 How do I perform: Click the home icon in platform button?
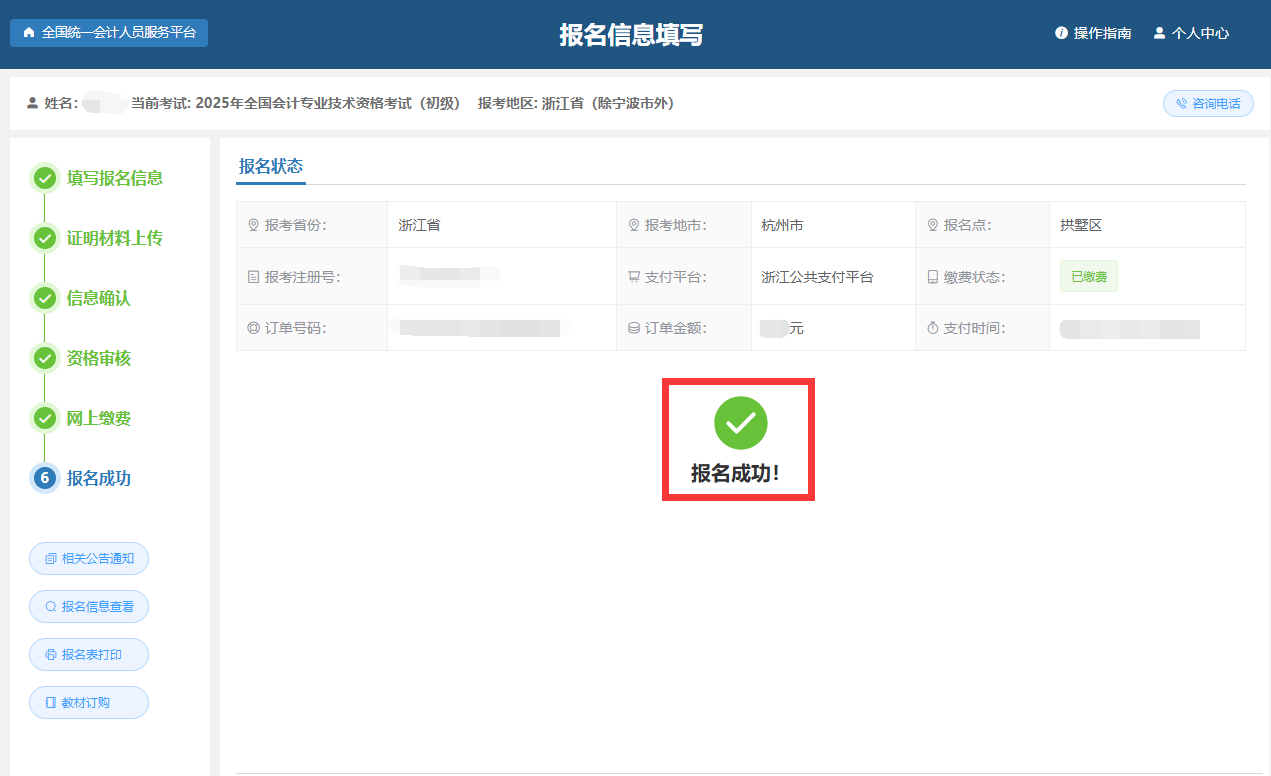tap(28, 33)
